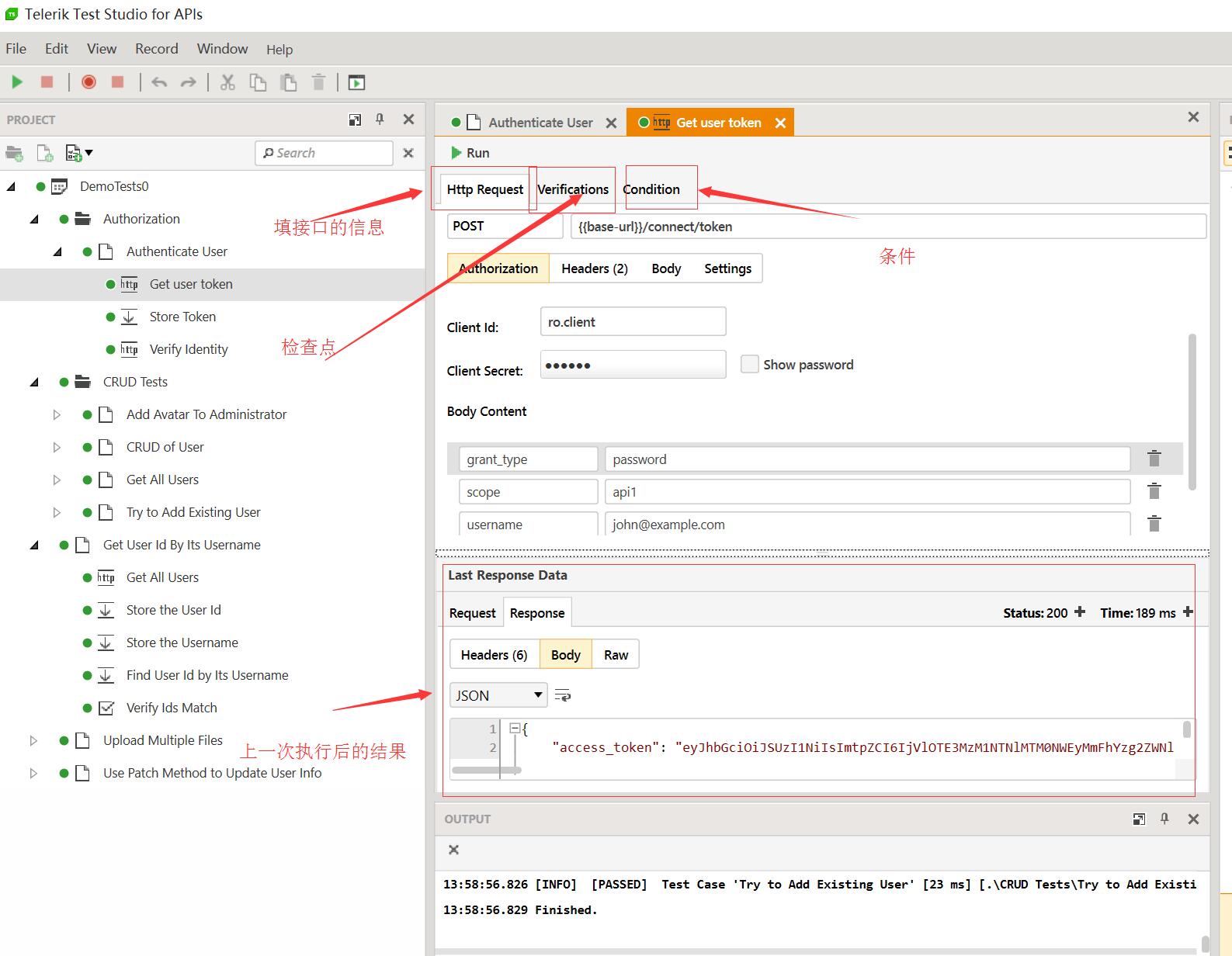Viewport: 1232px width, 956px height.
Task: Open the request Body tab
Action: pos(666,268)
